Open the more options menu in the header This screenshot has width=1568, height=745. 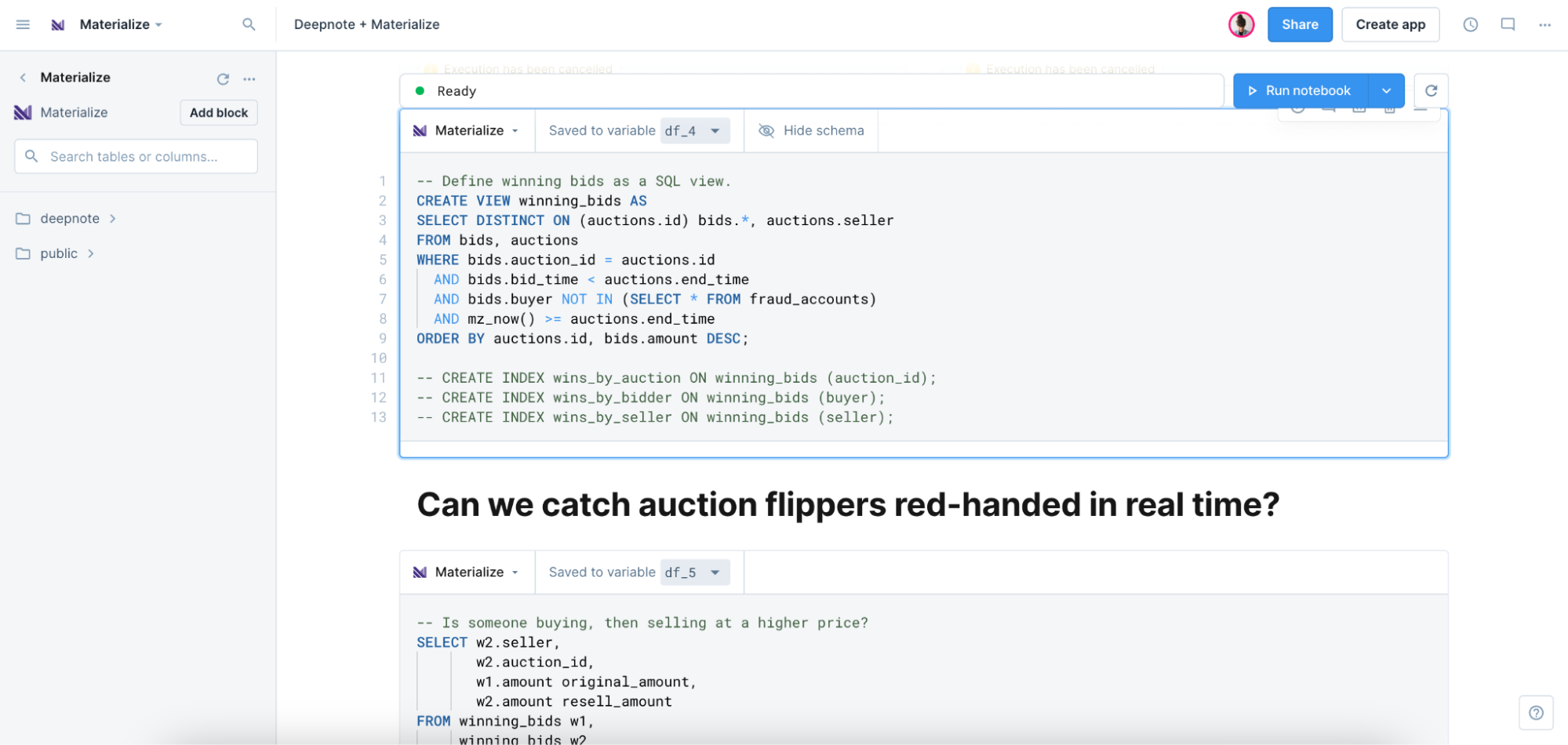[1544, 24]
